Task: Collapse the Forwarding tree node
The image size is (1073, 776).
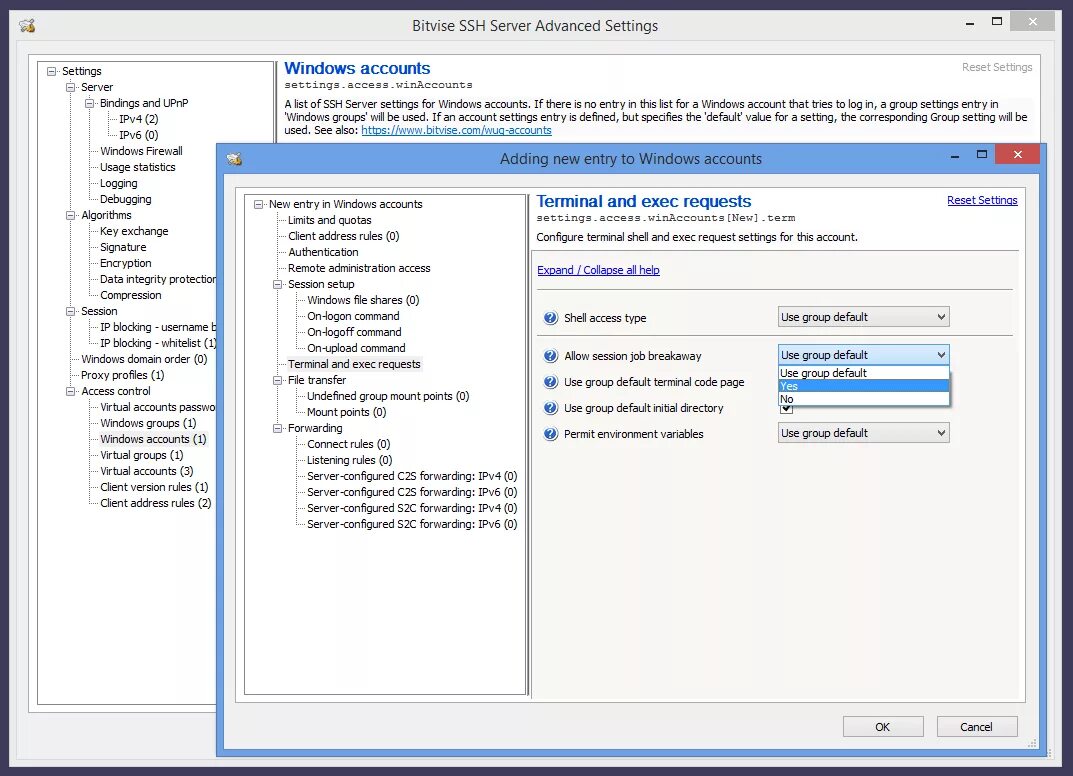Action: point(278,428)
